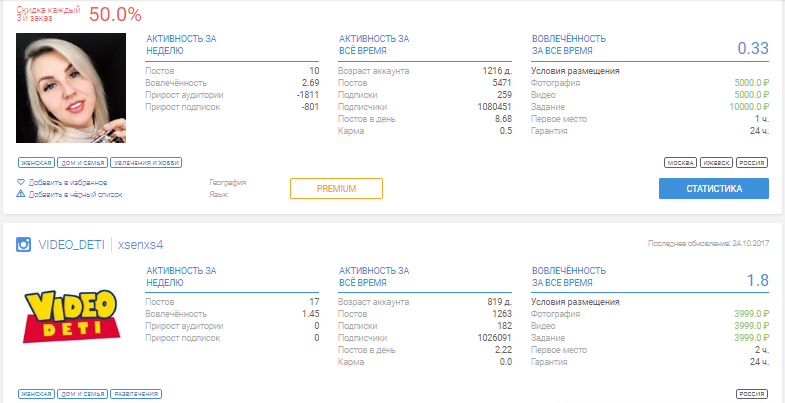This screenshot has height=403, width=785.
Task: Select the УВЛЕЧЕНИЯ И ХОББИ tag
Action: tap(146, 163)
